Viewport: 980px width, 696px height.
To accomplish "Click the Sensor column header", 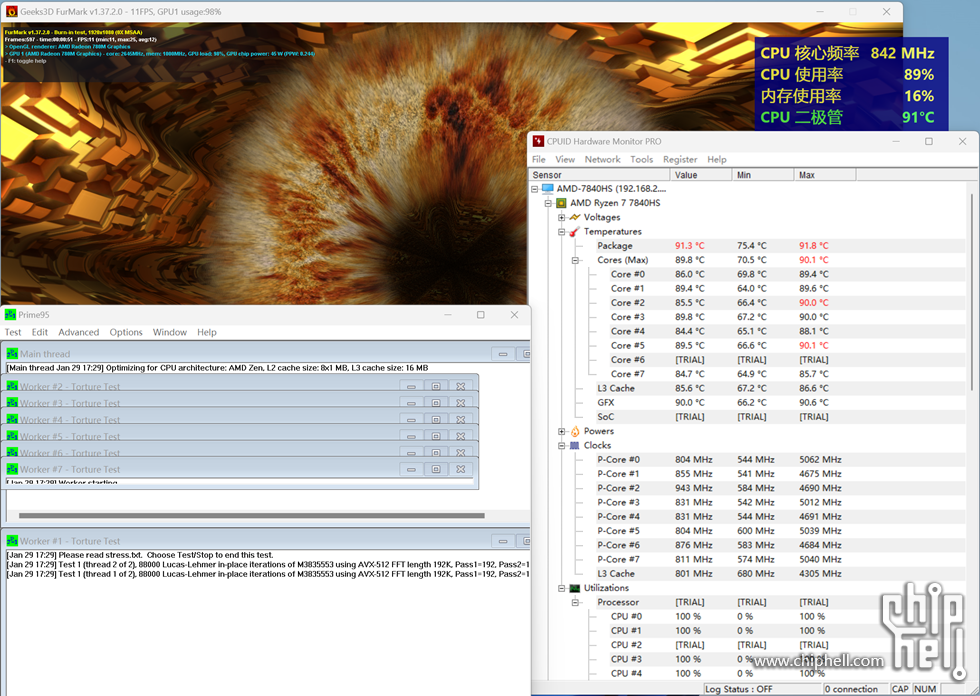I will point(599,175).
